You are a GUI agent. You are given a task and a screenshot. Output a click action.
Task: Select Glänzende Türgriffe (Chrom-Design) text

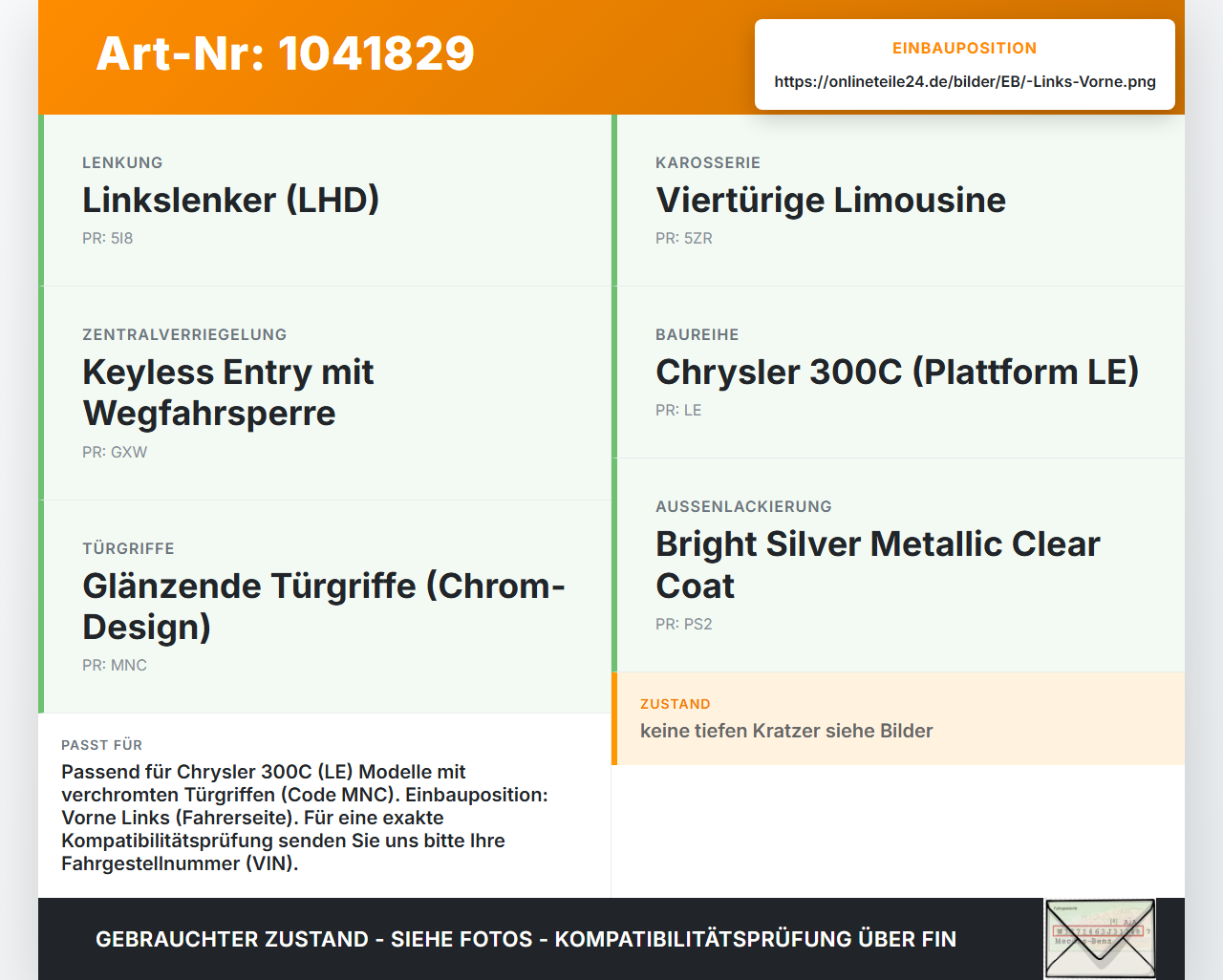[324, 606]
